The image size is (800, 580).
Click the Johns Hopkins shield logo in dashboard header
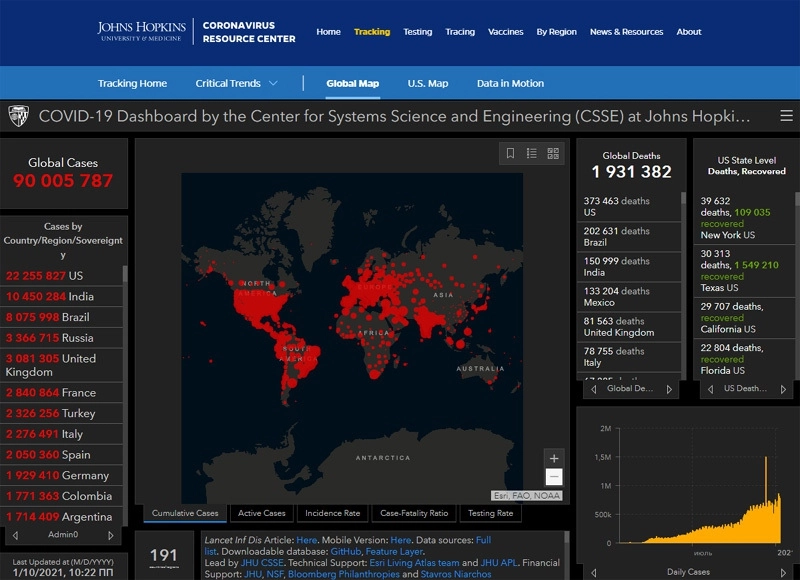(x=18, y=116)
